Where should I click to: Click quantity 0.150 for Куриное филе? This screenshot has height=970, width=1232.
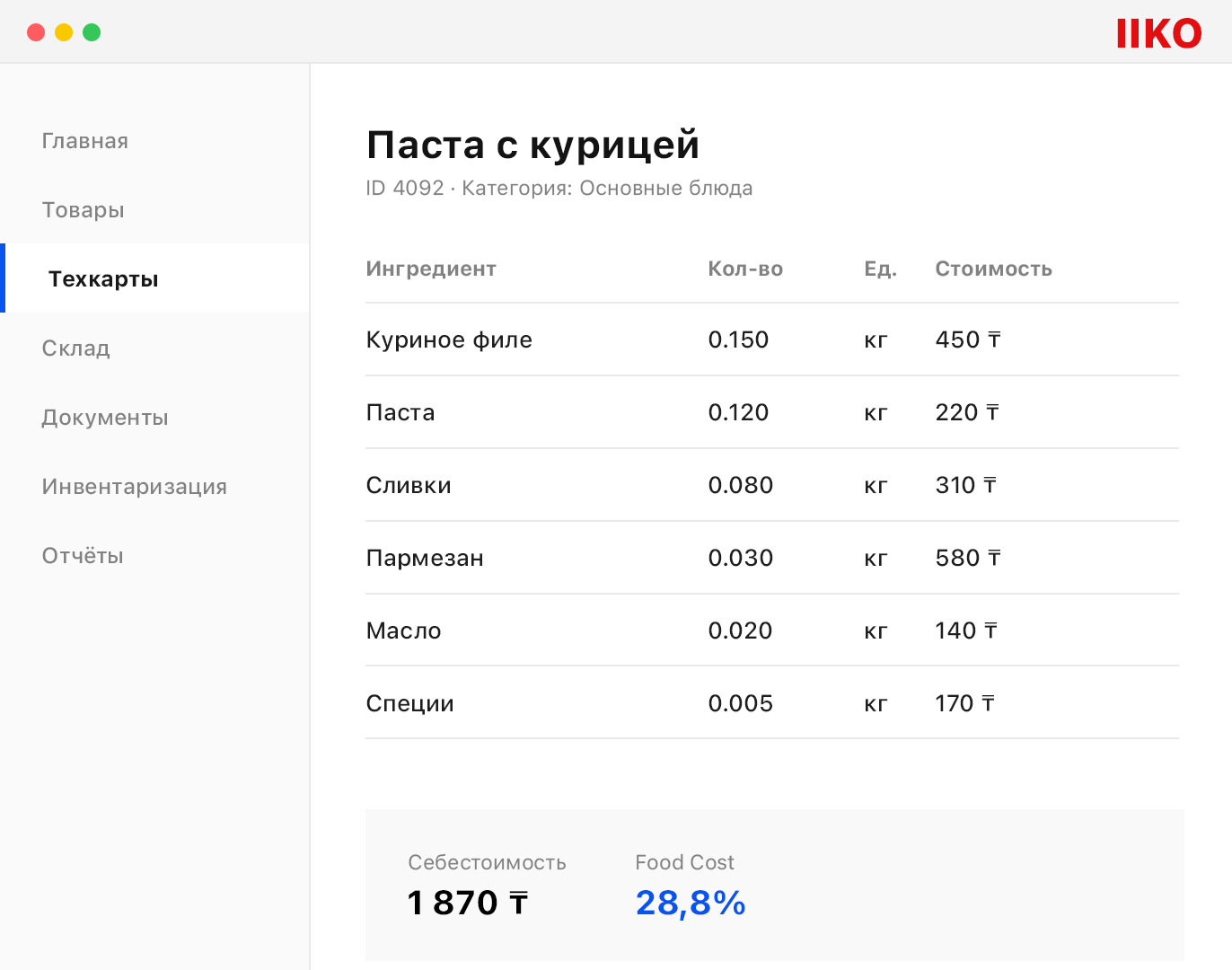[x=738, y=339]
